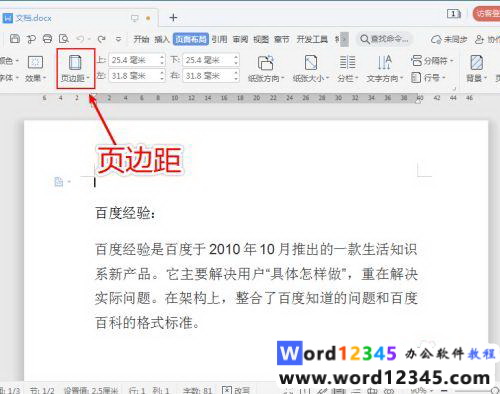The height and width of the screenshot is (394, 500).
Task: Open the 开始 tab
Action: [x=141, y=39]
